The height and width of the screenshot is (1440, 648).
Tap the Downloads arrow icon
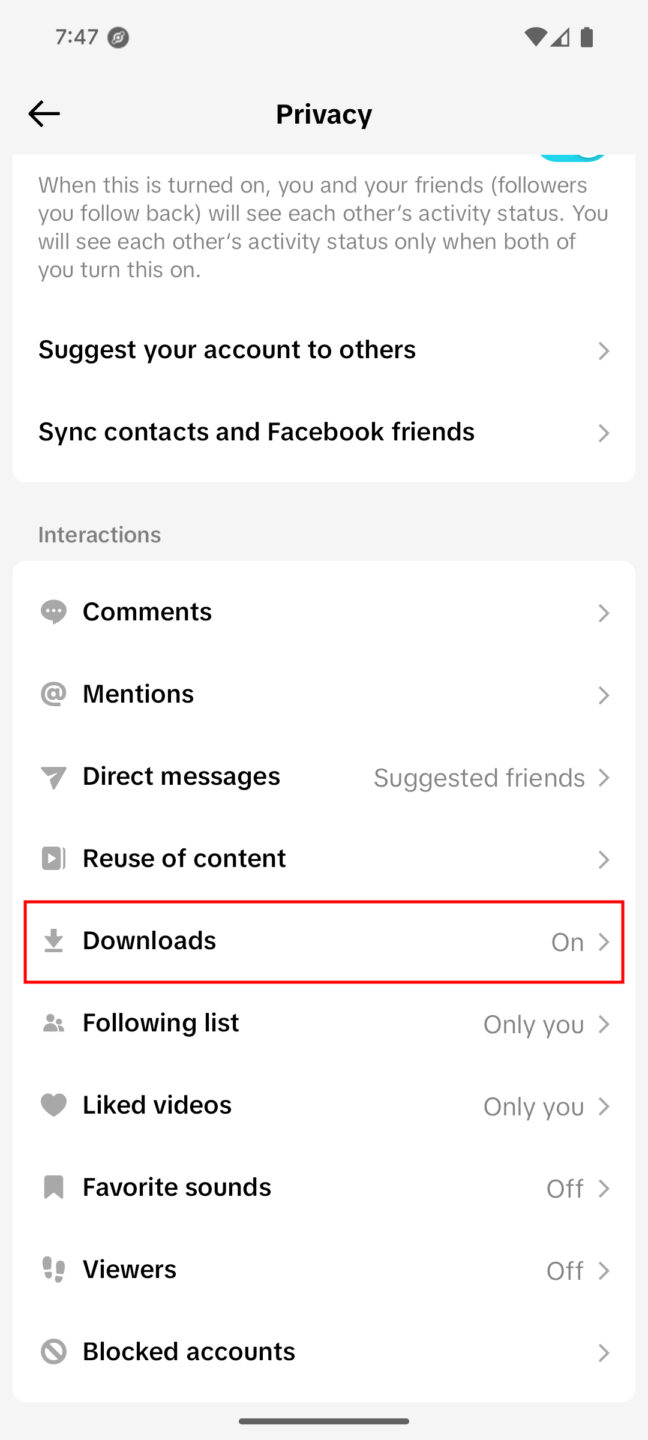[x=53, y=941]
